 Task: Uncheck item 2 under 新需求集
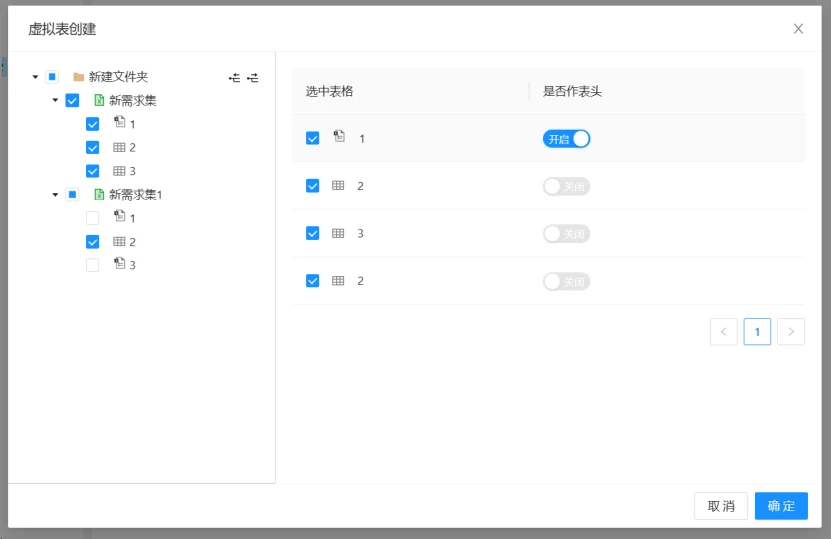92,147
